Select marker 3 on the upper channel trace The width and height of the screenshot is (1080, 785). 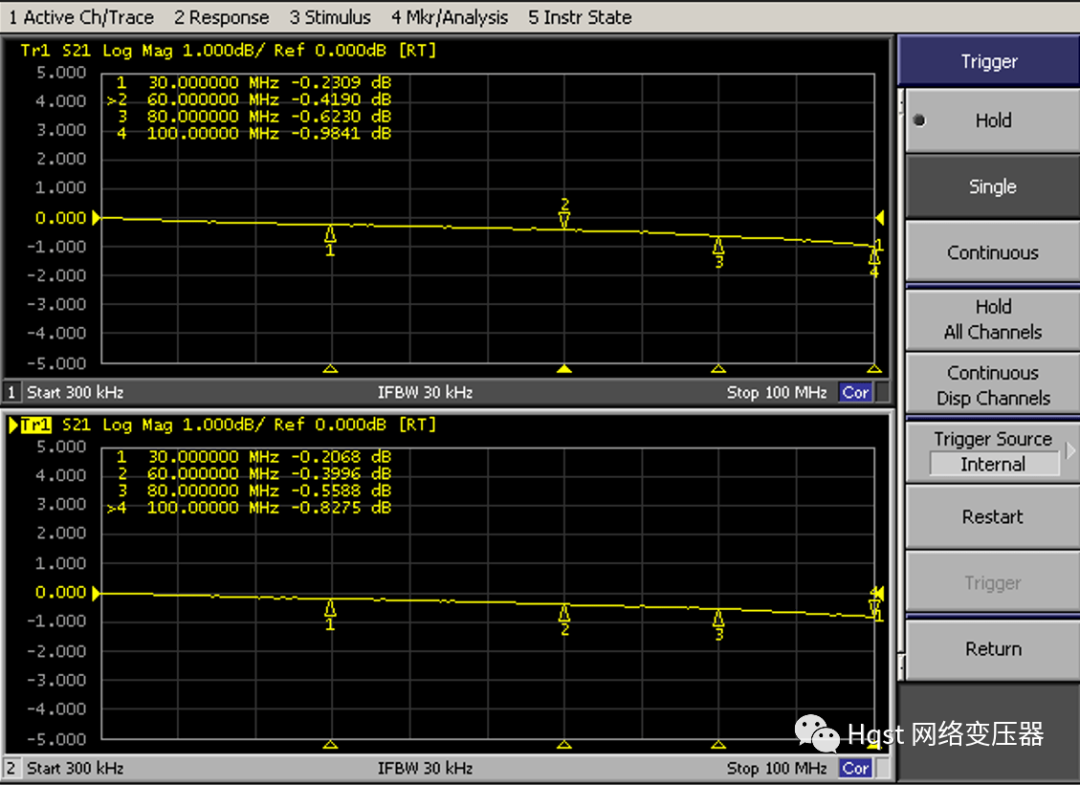[718, 247]
